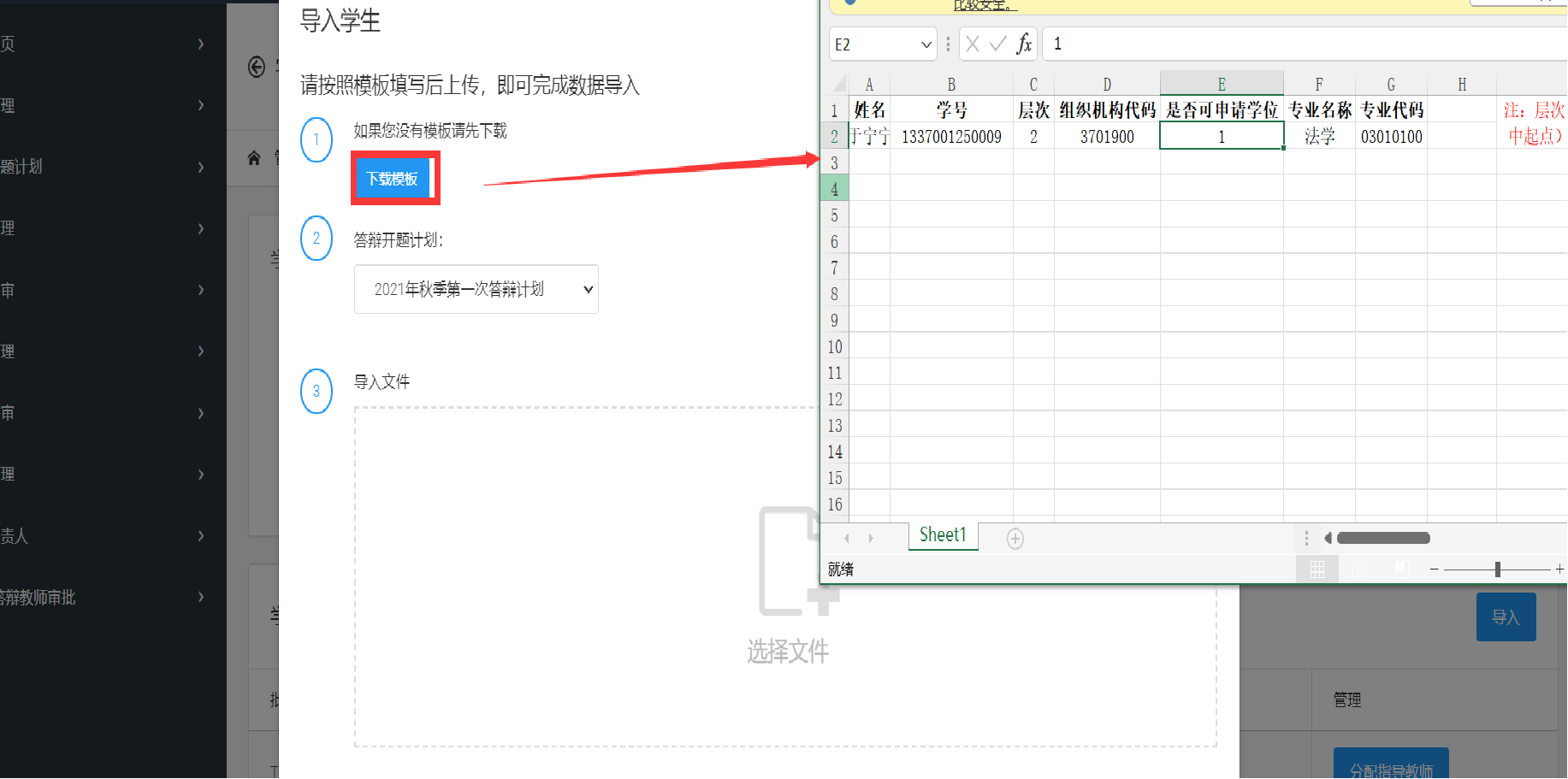Click the 层次 header cell
The image size is (1568, 779).
point(1033,109)
